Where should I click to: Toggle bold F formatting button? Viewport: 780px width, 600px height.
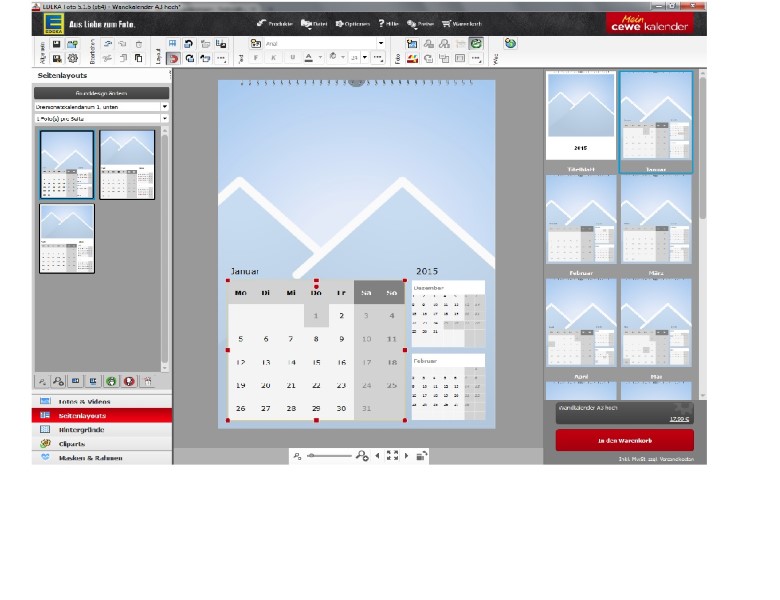(x=256, y=58)
